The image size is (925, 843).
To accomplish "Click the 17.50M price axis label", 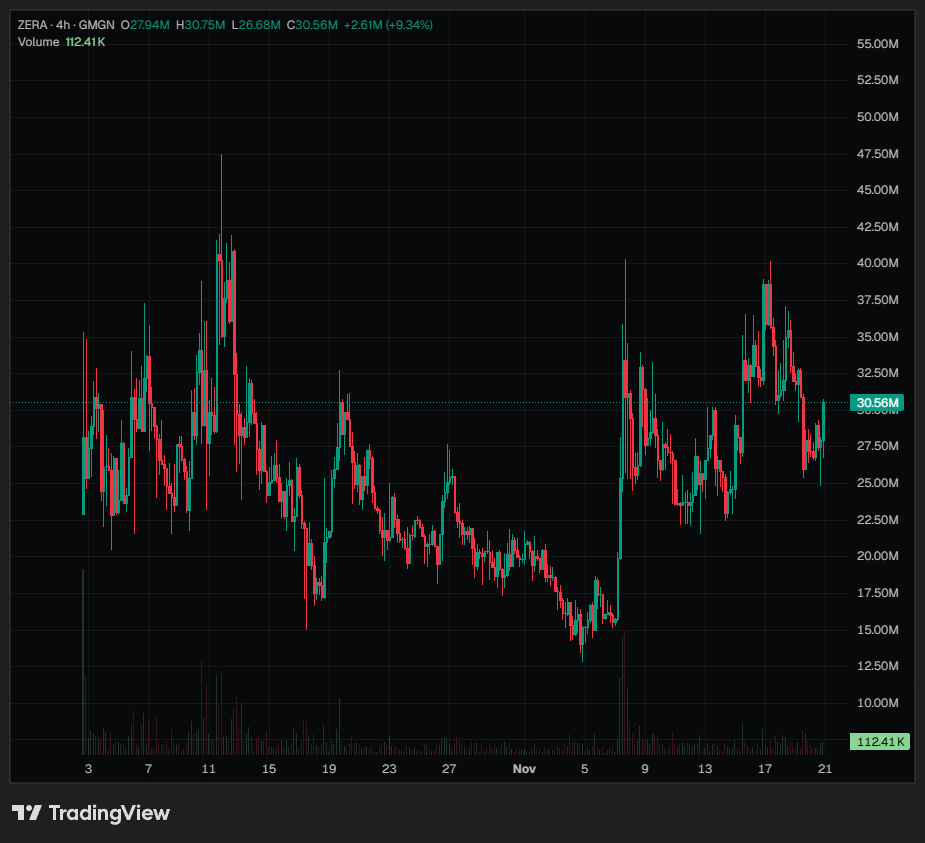I will point(877,593).
